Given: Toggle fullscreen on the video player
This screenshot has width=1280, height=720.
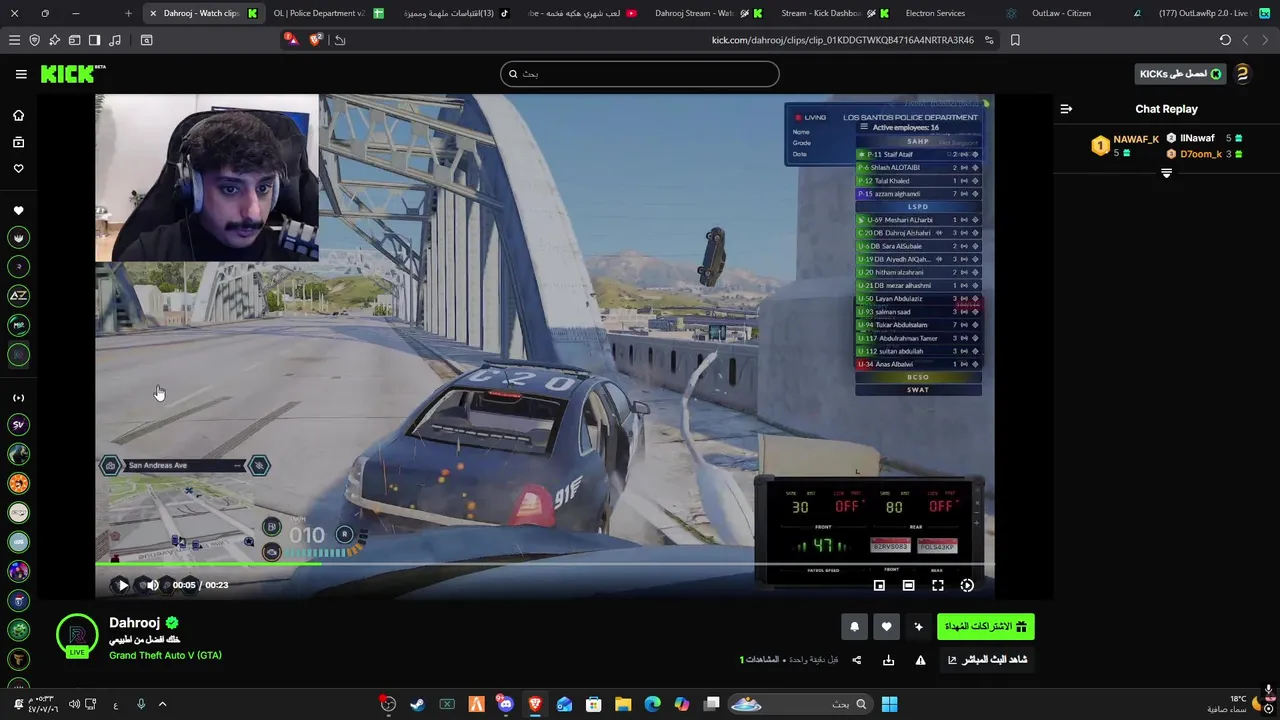Looking at the screenshot, I should tap(938, 585).
